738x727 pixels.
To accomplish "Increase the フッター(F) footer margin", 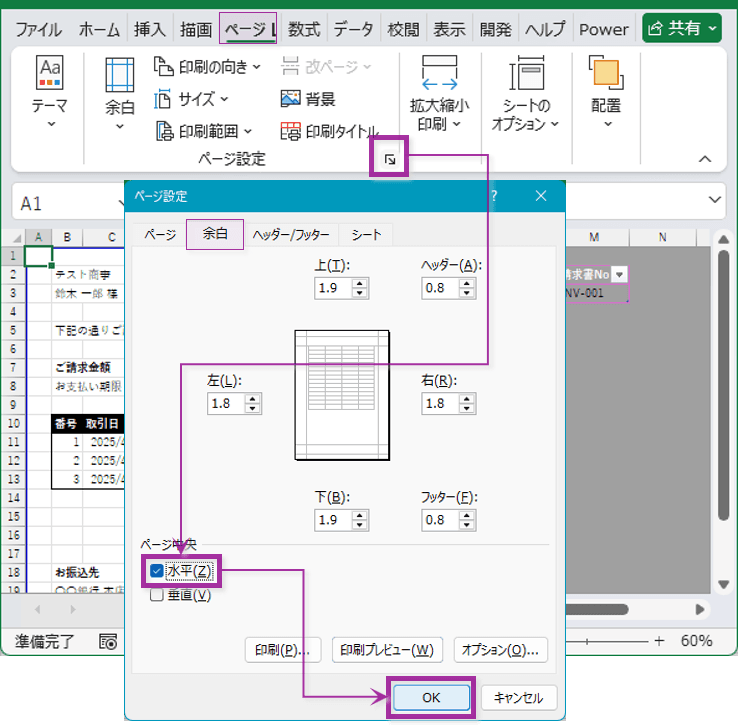I will pos(467,515).
